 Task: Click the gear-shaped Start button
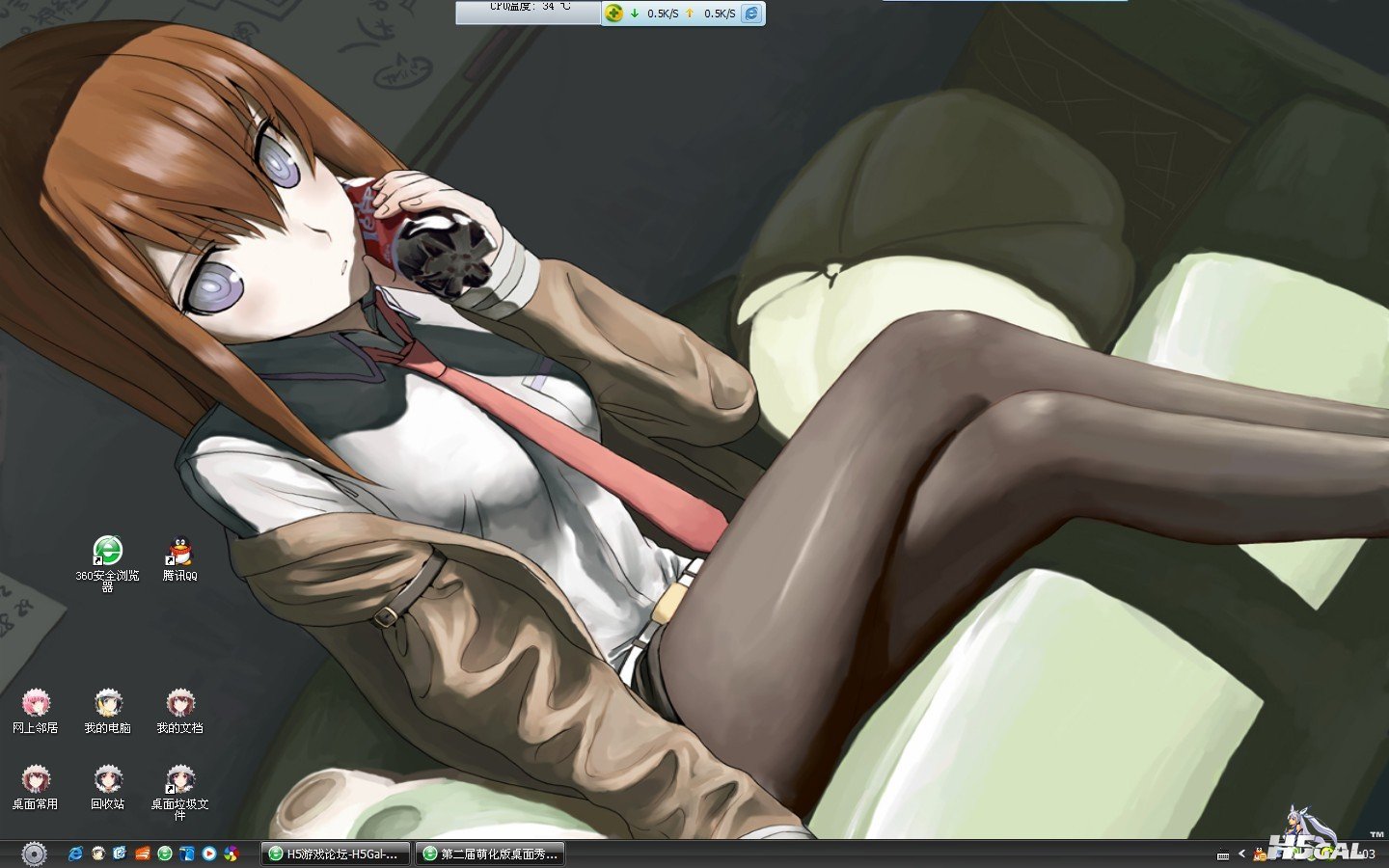coord(34,854)
